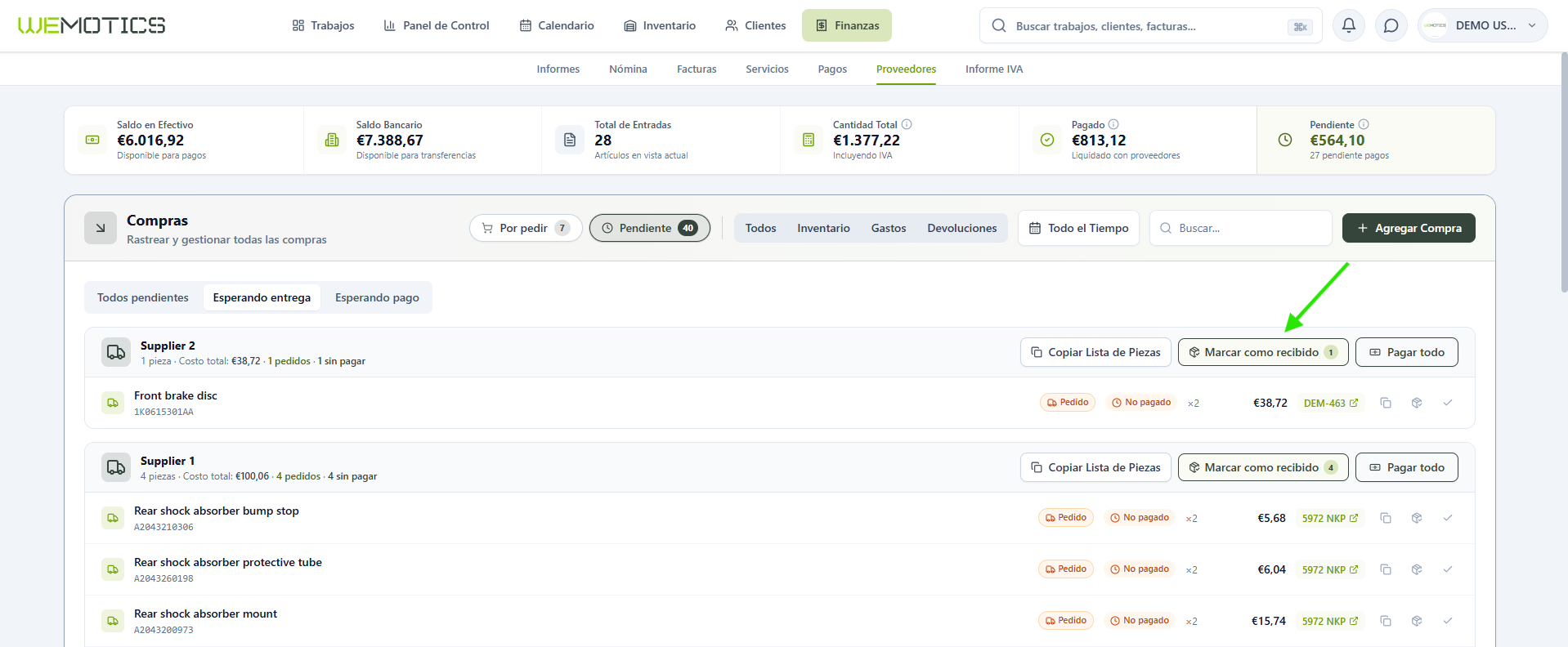The width and height of the screenshot is (1568, 647).
Task: Click the truck icon next to Supplier 1
Action: [x=116, y=467]
